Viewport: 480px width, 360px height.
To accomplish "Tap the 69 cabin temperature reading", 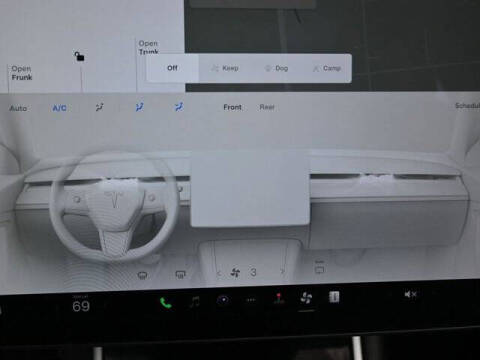I will click(x=81, y=306).
